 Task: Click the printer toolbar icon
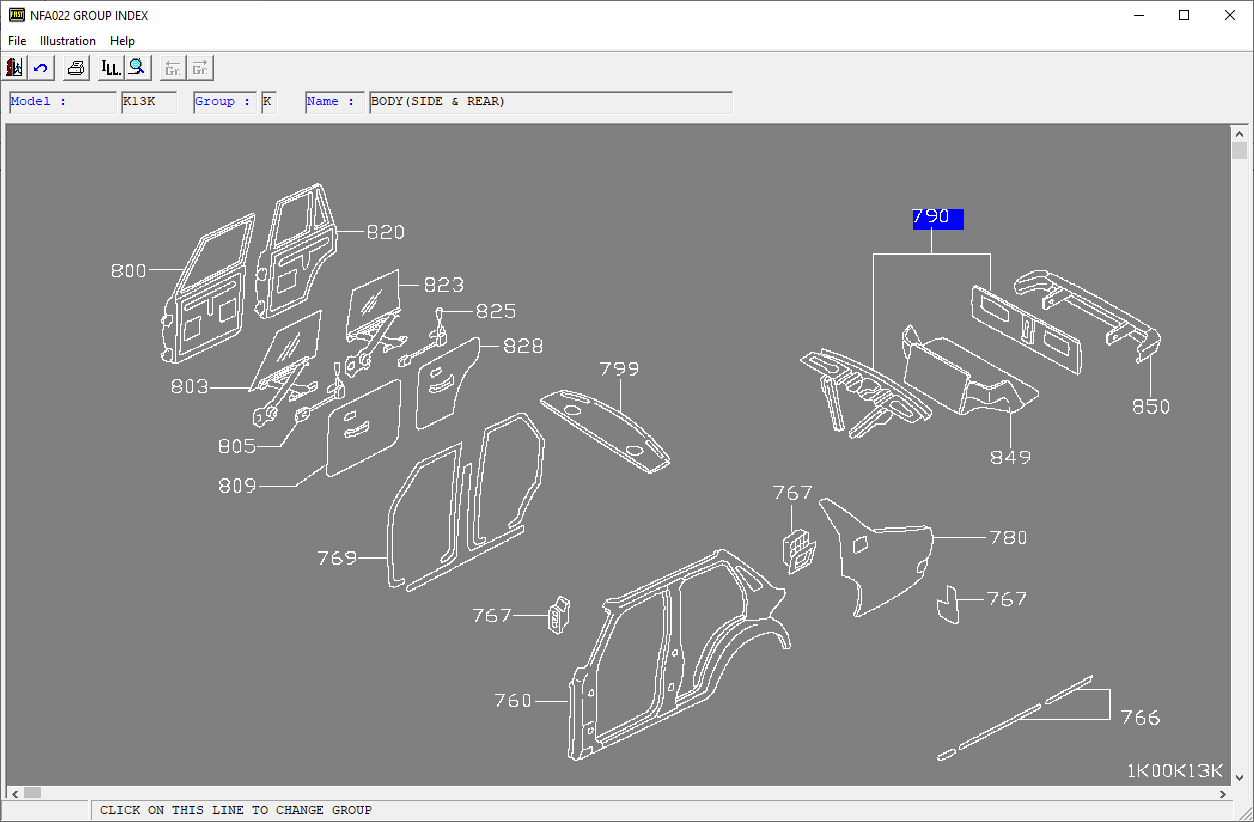(76, 68)
